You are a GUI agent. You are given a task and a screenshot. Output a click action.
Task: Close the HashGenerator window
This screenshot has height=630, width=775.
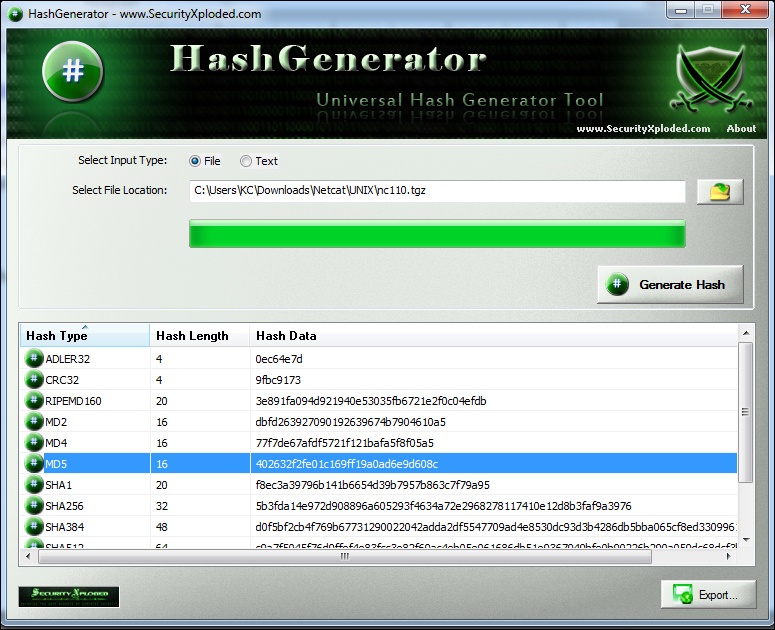click(745, 9)
